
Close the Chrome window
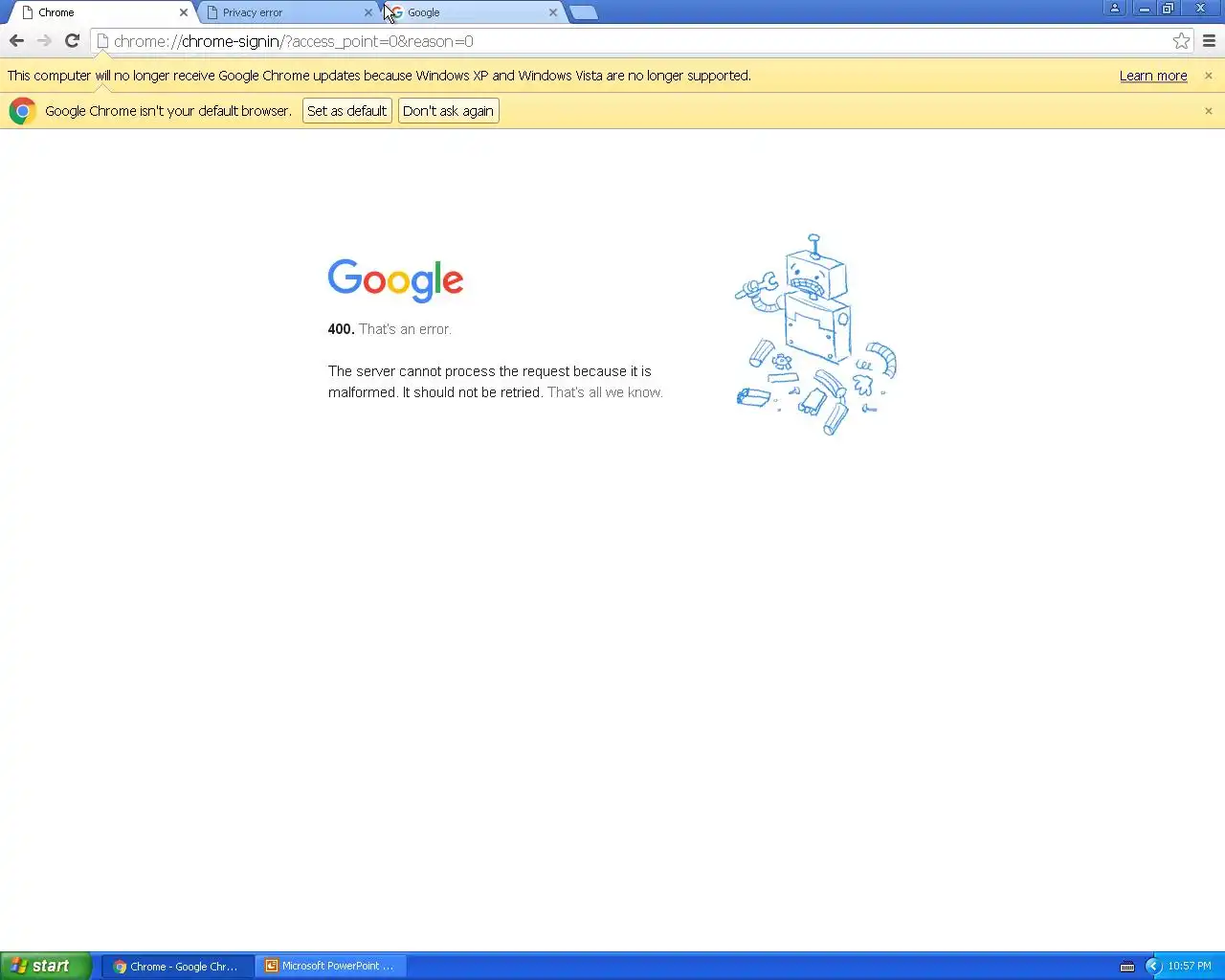pos(1201,8)
